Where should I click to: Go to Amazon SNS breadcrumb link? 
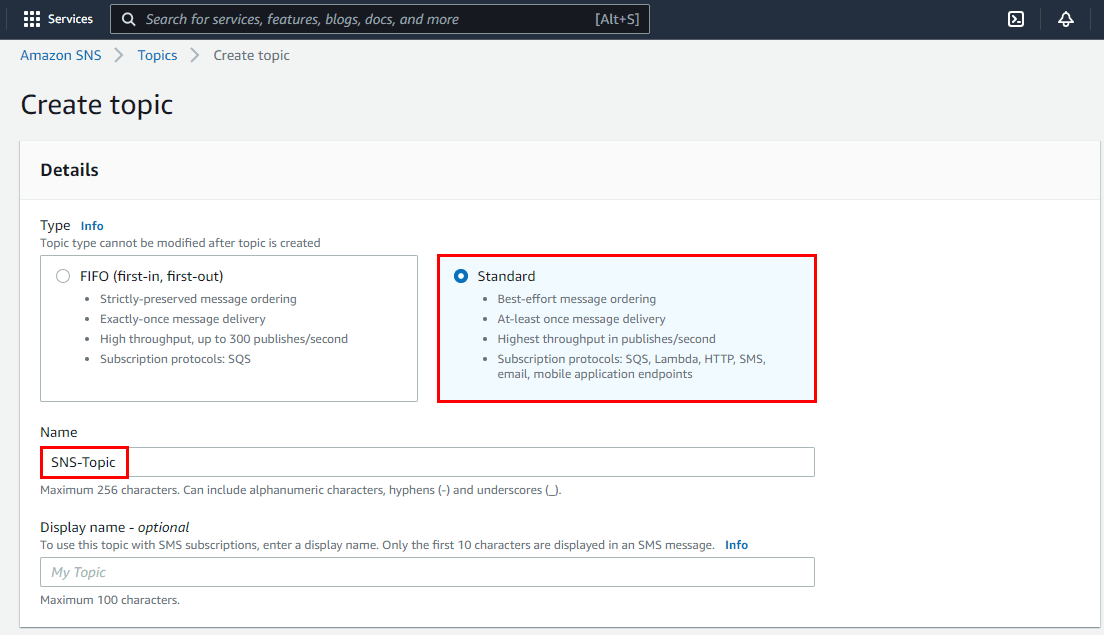61,56
